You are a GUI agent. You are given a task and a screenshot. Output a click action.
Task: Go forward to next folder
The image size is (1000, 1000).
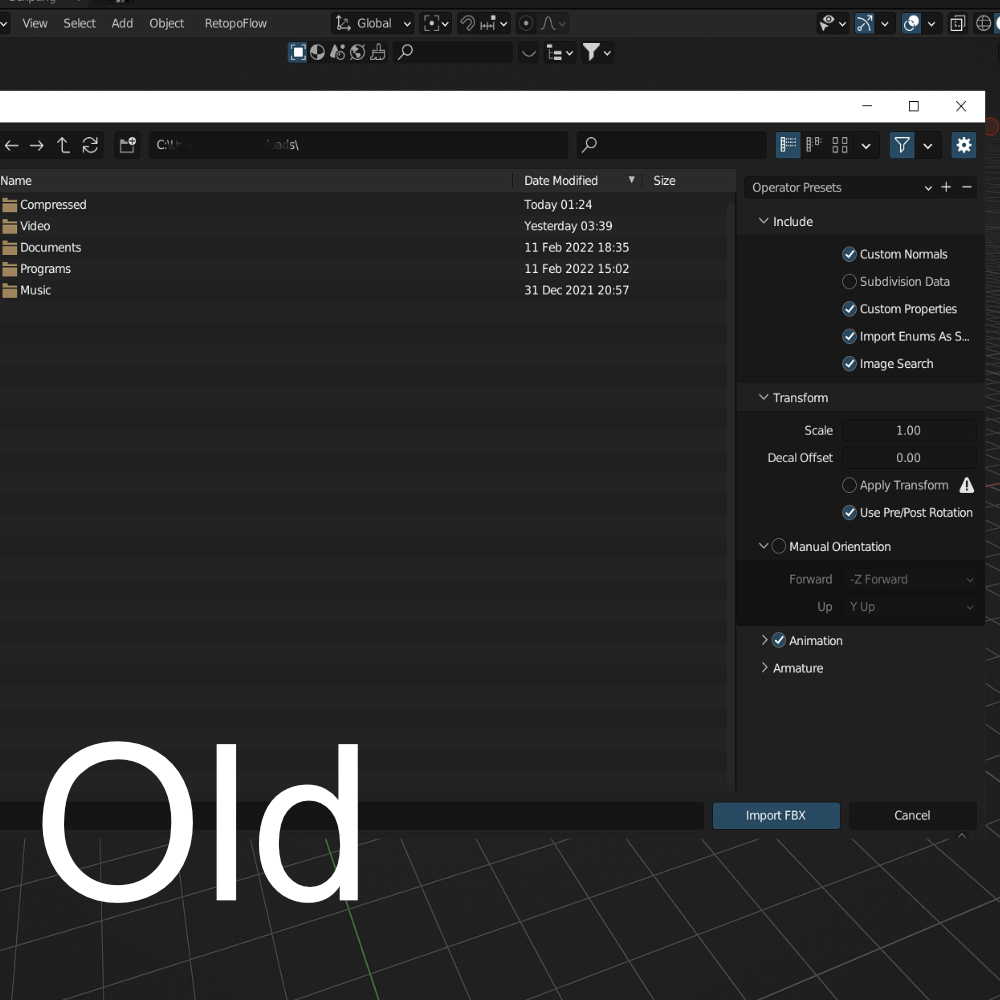[x=37, y=145]
